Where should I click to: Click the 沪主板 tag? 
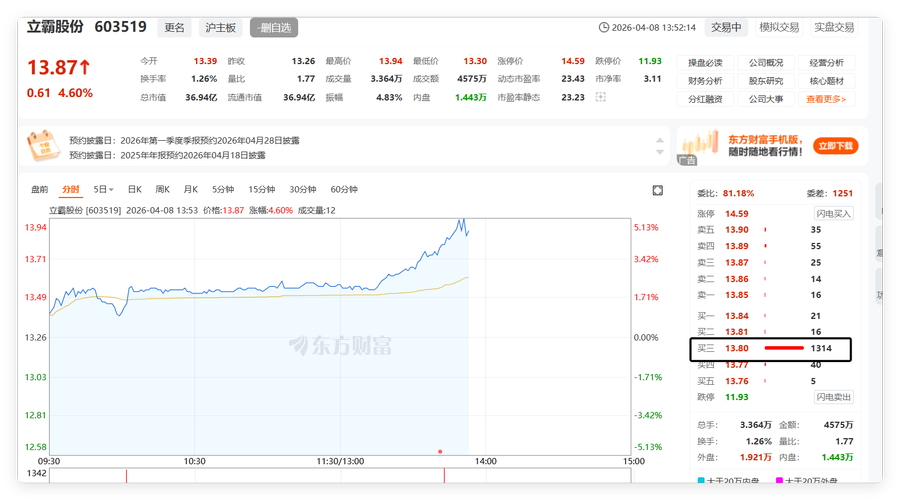click(x=220, y=28)
